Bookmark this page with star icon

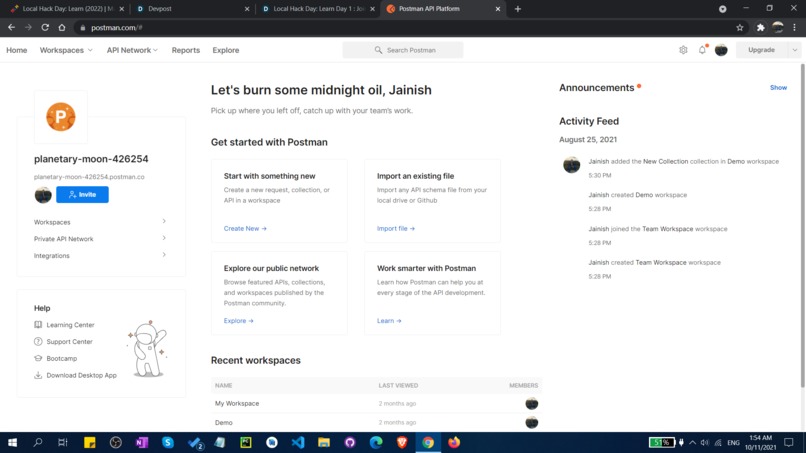click(x=740, y=28)
